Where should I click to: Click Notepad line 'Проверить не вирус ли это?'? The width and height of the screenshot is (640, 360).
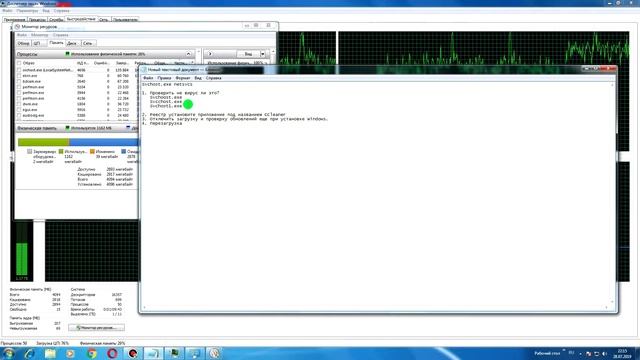184,93
